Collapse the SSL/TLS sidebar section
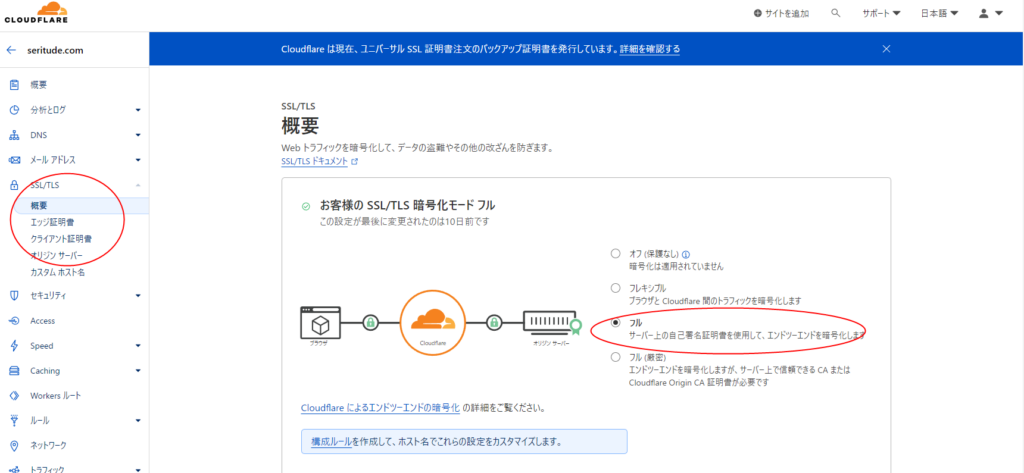Screen dimensions: 1024x473 point(138,186)
